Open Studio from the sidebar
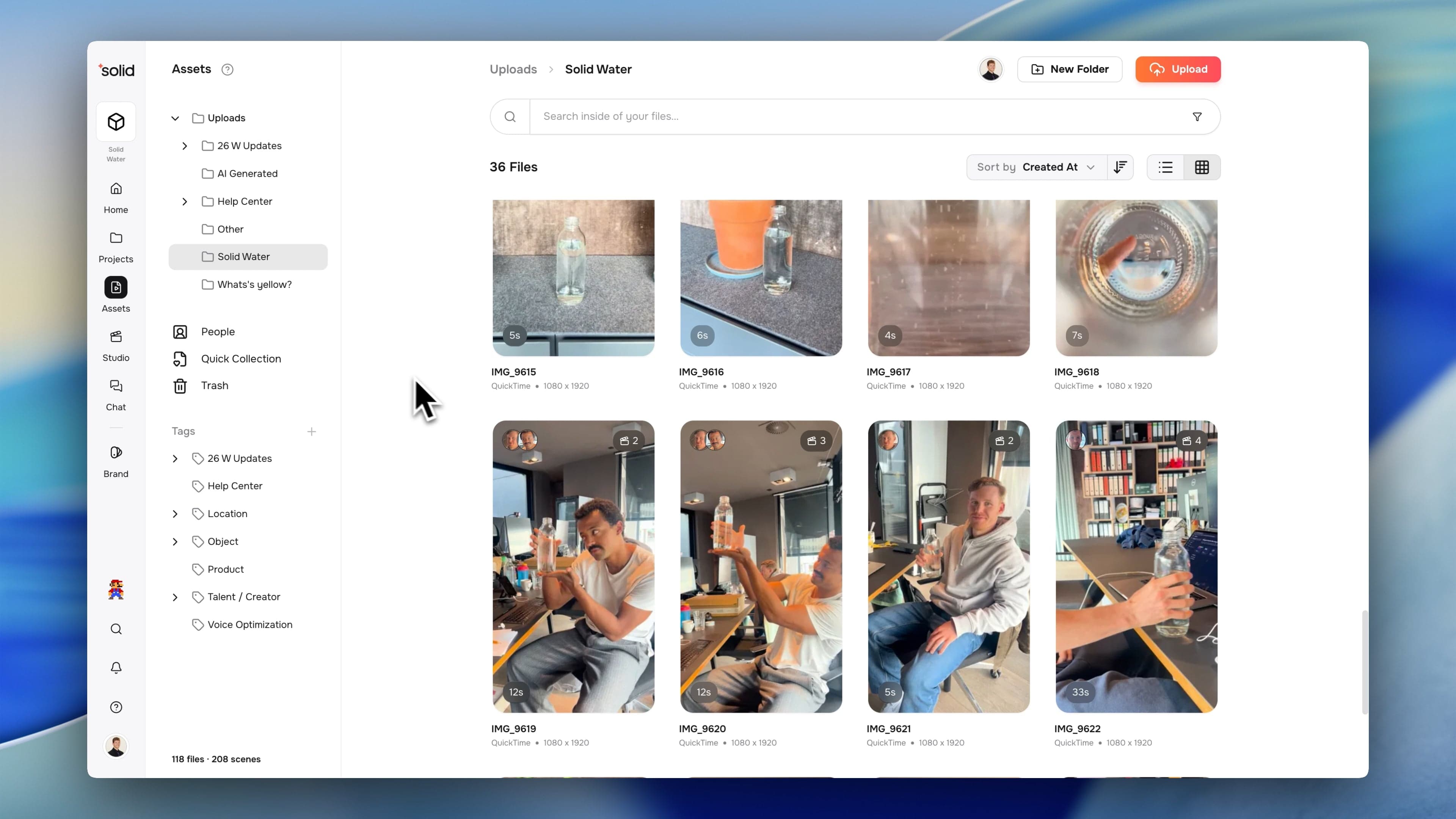Viewport: 1456px width, 819px height. pos(116,345)
